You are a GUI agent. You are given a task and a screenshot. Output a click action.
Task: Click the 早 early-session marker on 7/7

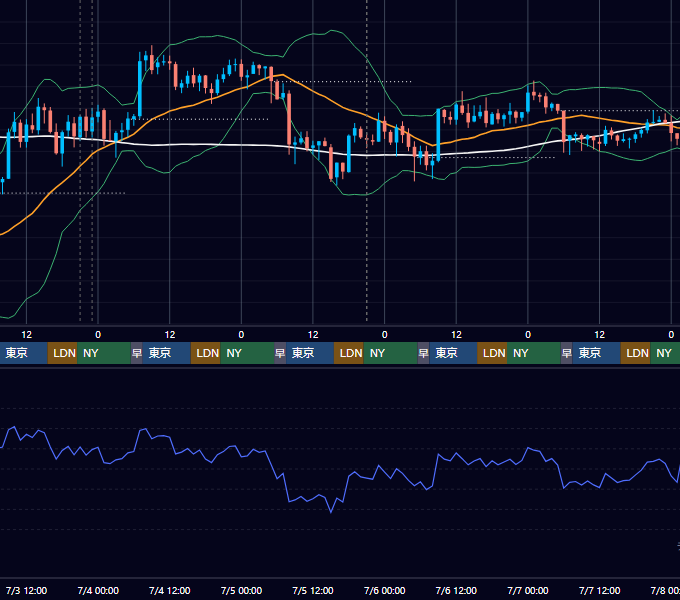click(567, 353)
